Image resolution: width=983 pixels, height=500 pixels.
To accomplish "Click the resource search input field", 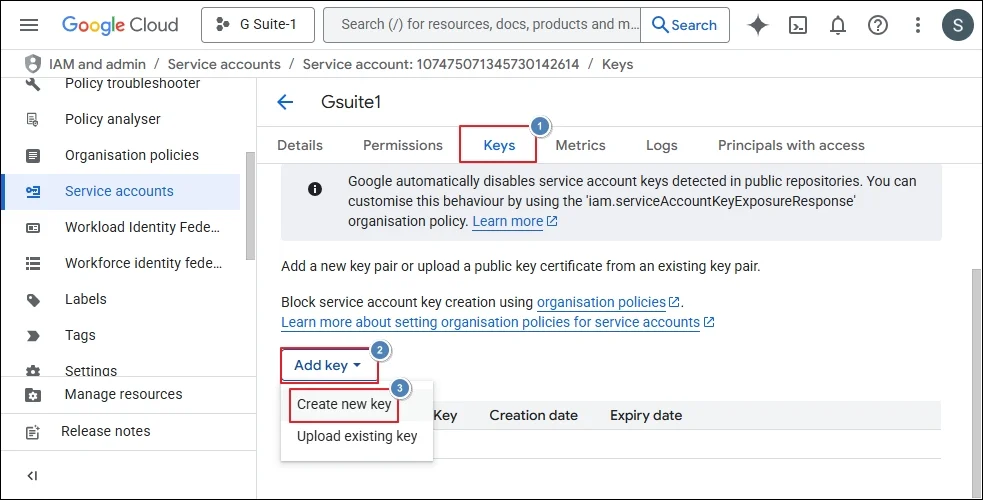I will pos(482,25).
